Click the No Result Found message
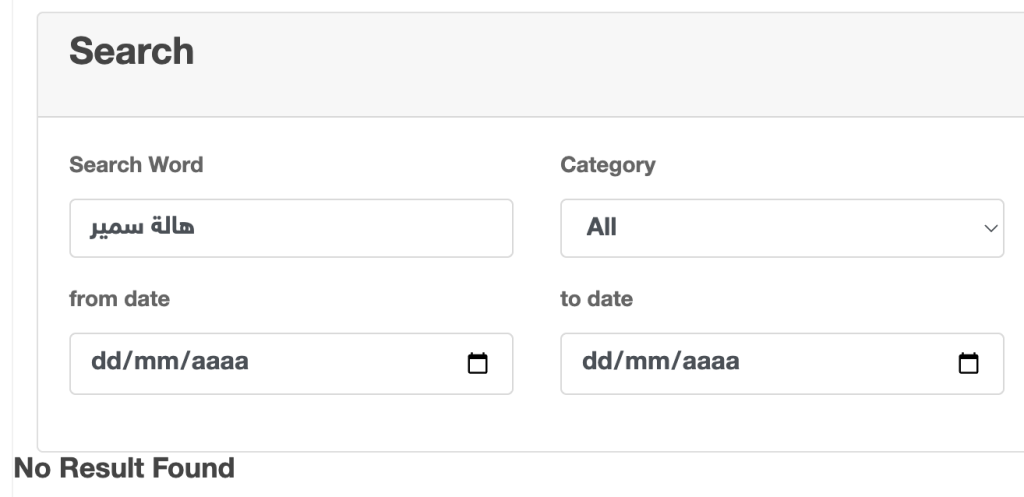This screenshot has height=497, width=1024. (x=124, y=467)
